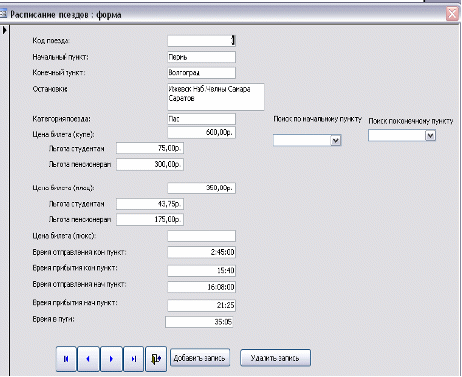The width and height of the screenshot is (462, 377).
Task: Click the pensioner discount field 175,00р.
Action: pos(150,220)
